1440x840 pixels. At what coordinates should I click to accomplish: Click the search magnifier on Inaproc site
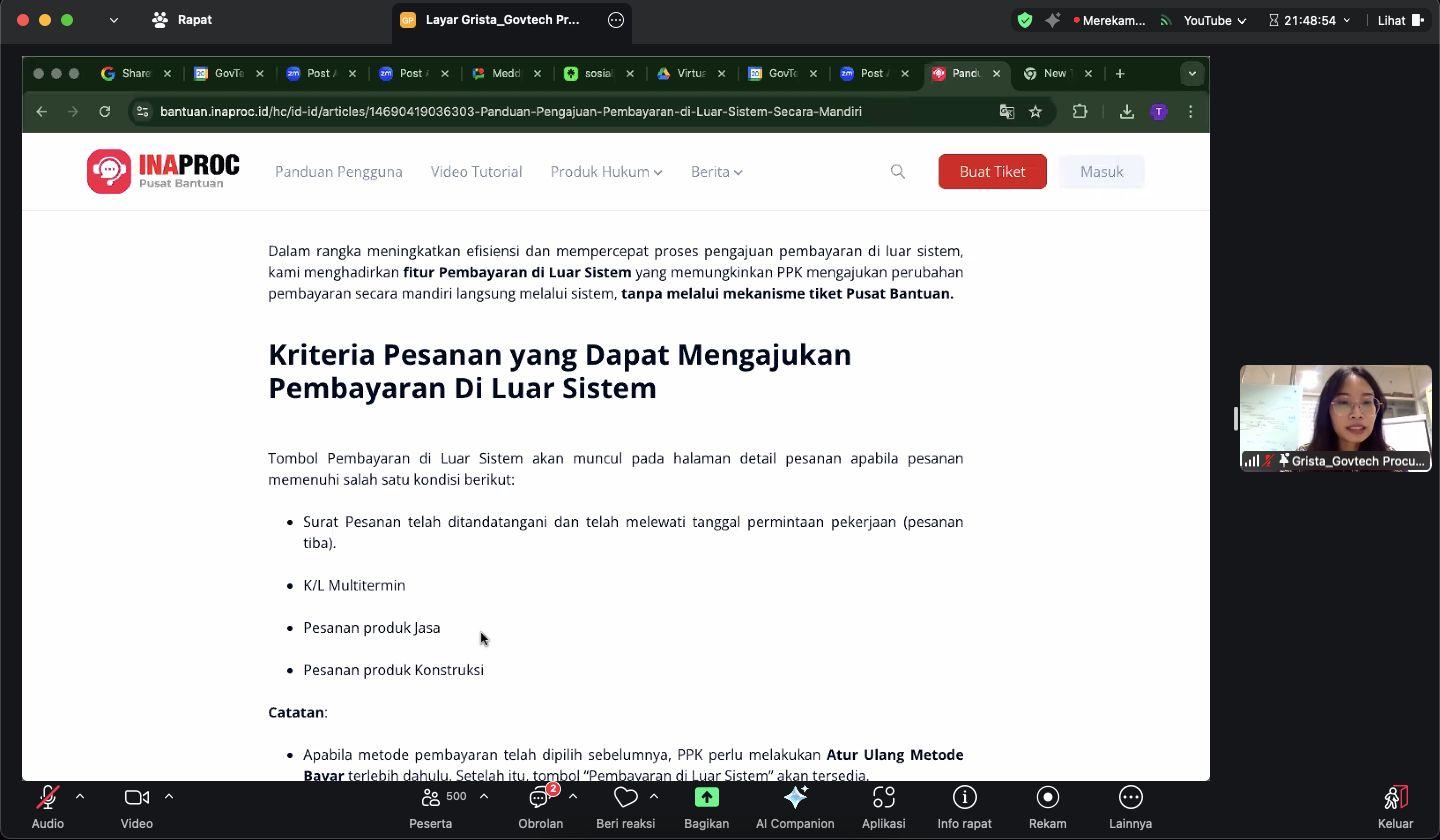[x=898, y=172]
